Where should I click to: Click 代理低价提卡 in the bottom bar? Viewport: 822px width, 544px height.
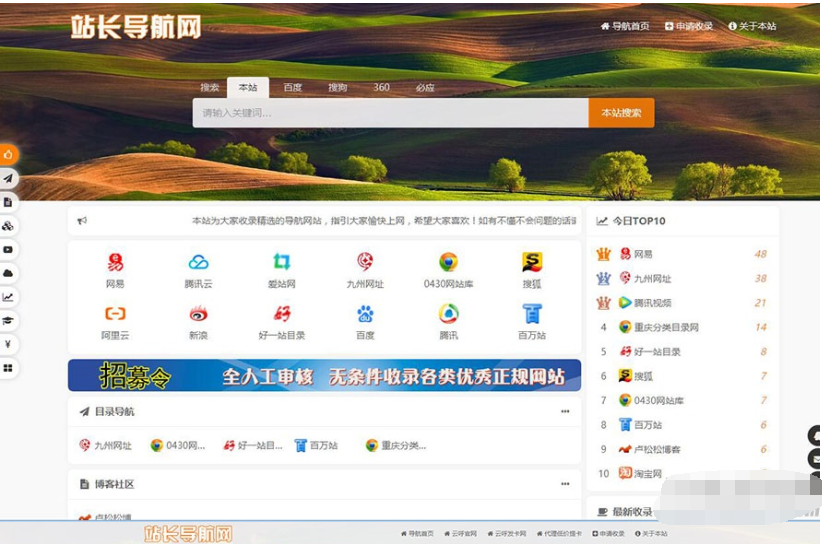click(x=559, y=534)
